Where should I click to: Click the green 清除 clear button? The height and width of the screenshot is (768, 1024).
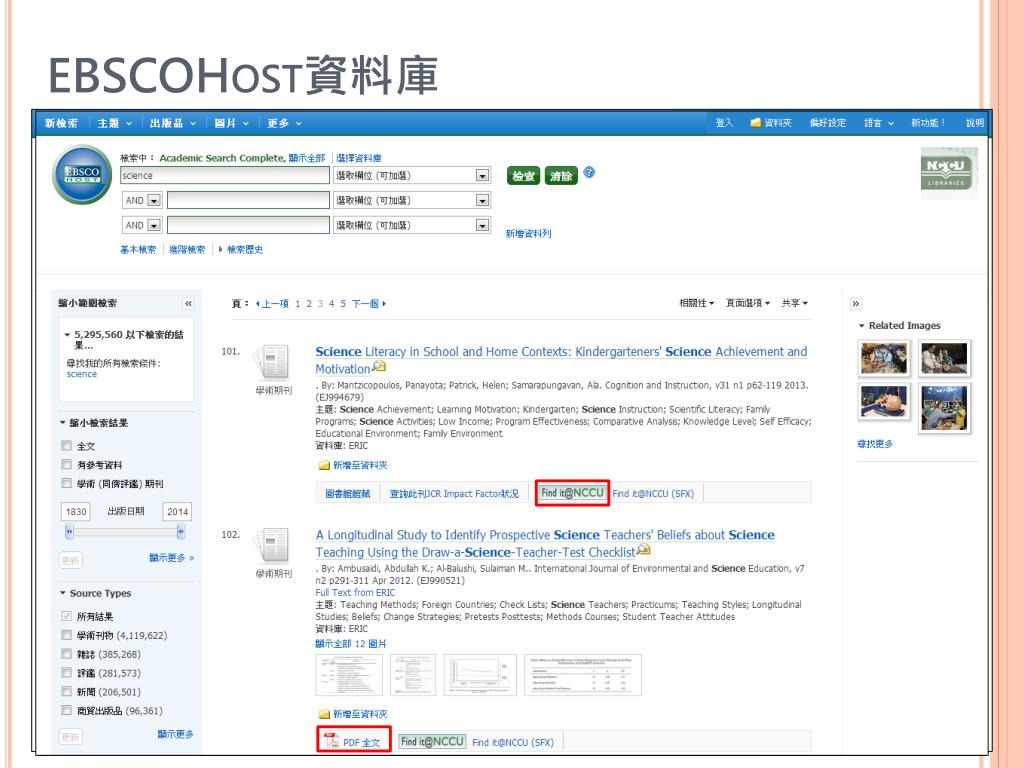[x=561, y=176]
